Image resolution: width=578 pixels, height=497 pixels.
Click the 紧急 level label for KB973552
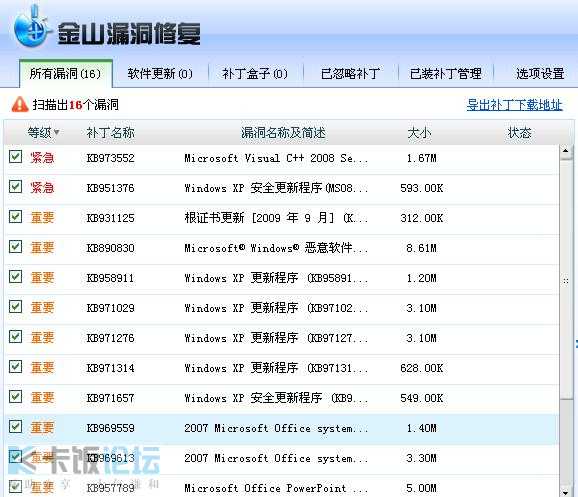pos(42,158)
